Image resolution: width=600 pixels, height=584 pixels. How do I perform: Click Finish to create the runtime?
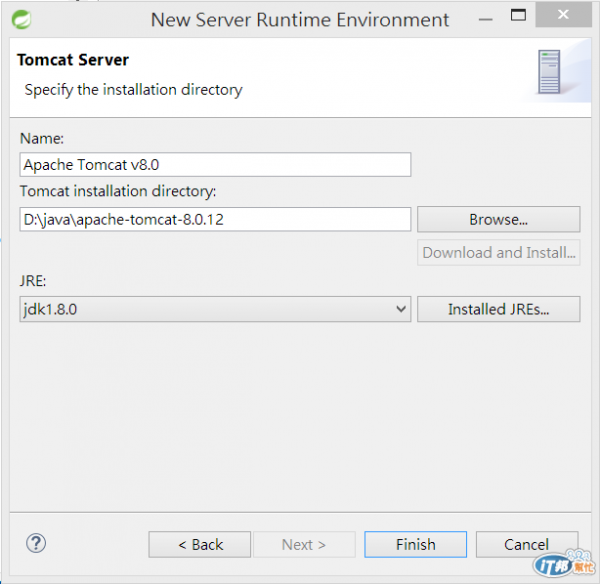click(416, 544)
